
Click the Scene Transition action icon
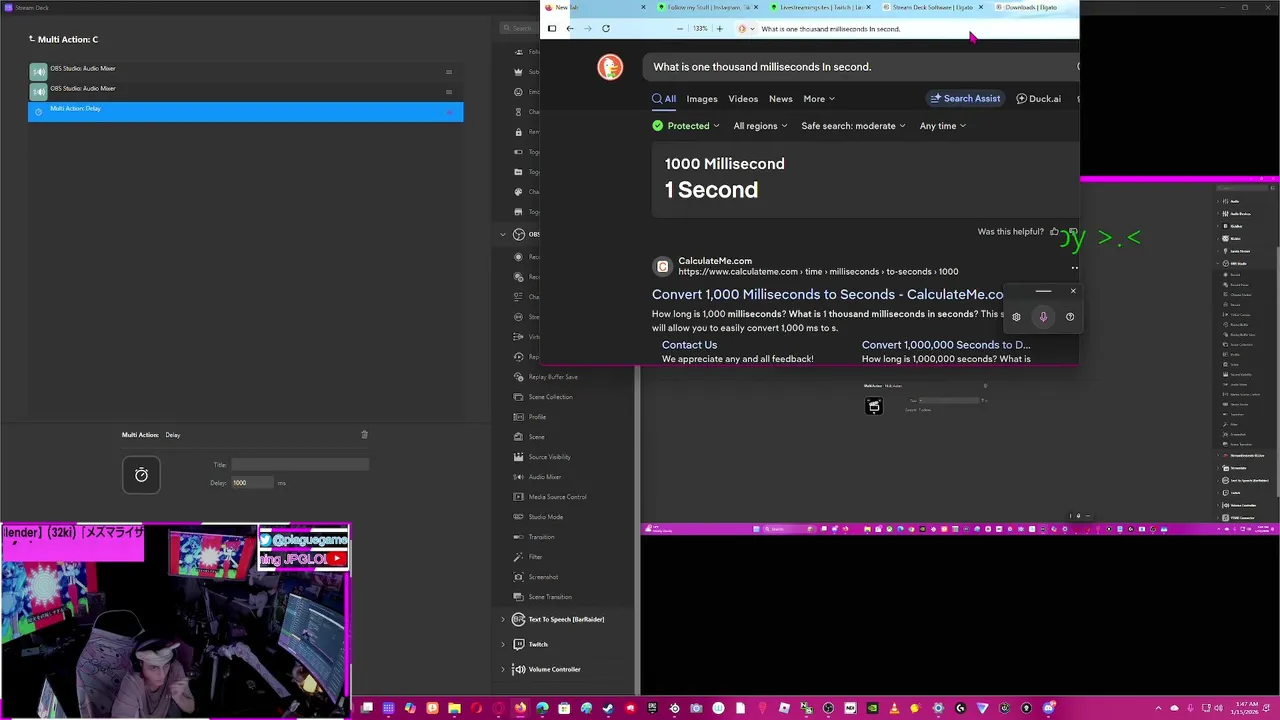pyautogui.click(x=518, y=597)
